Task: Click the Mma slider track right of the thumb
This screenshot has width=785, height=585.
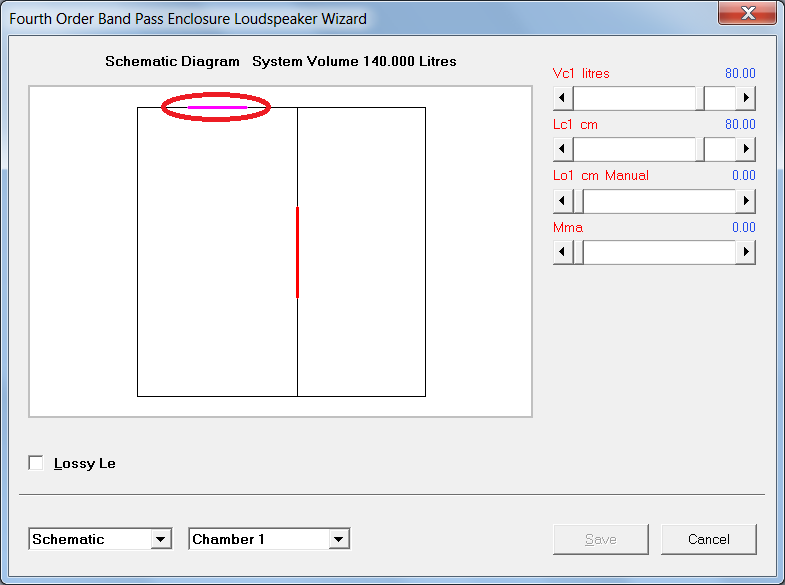Action: coord(659,252)
